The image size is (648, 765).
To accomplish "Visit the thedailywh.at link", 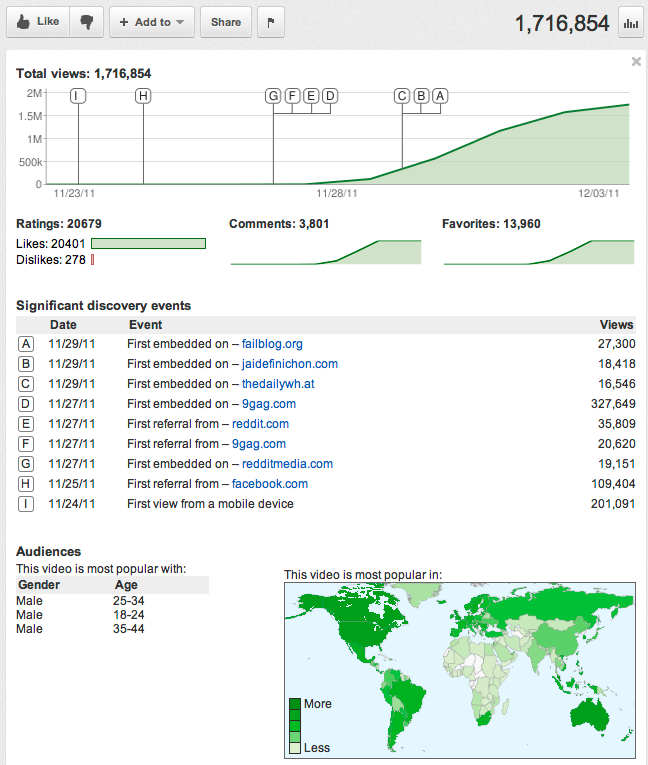I will (277, 384).
